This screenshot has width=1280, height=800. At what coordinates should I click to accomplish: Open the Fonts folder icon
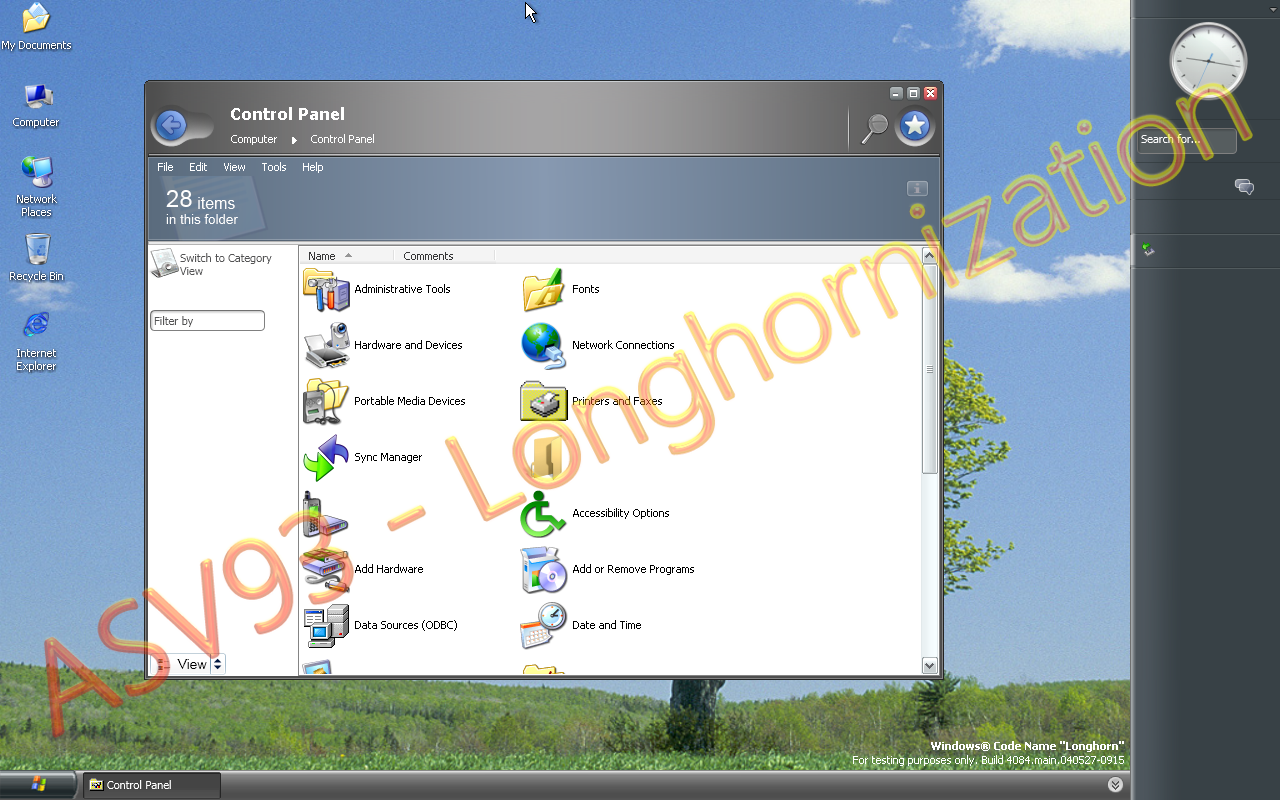click(544, 290)
